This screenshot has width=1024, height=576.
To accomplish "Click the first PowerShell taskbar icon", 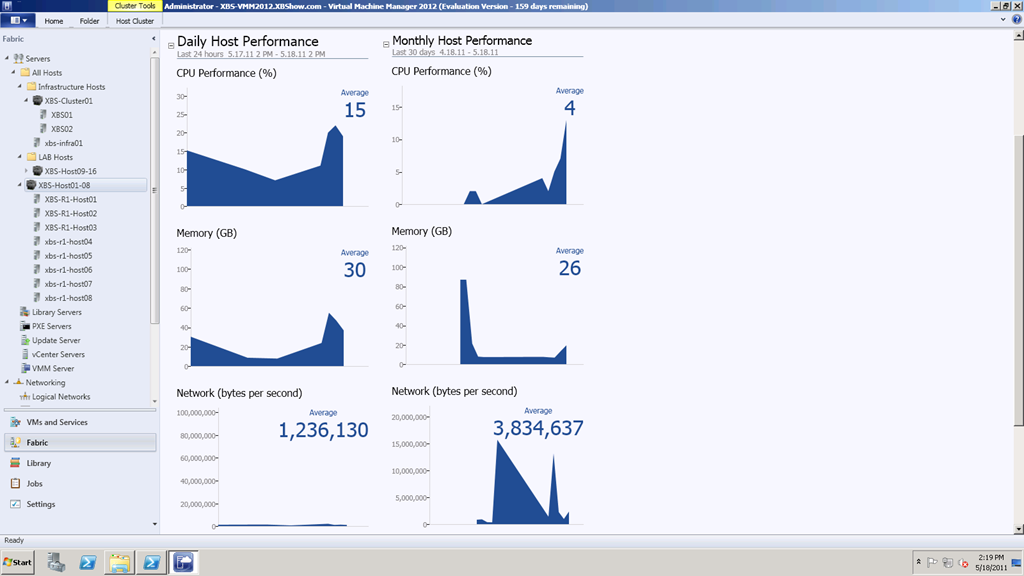I will [x=88, y=562].
